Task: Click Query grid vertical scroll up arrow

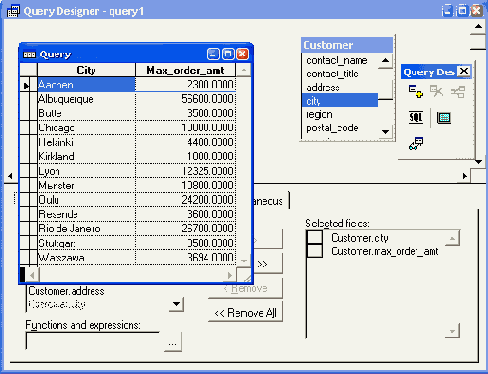Action: 244,70
